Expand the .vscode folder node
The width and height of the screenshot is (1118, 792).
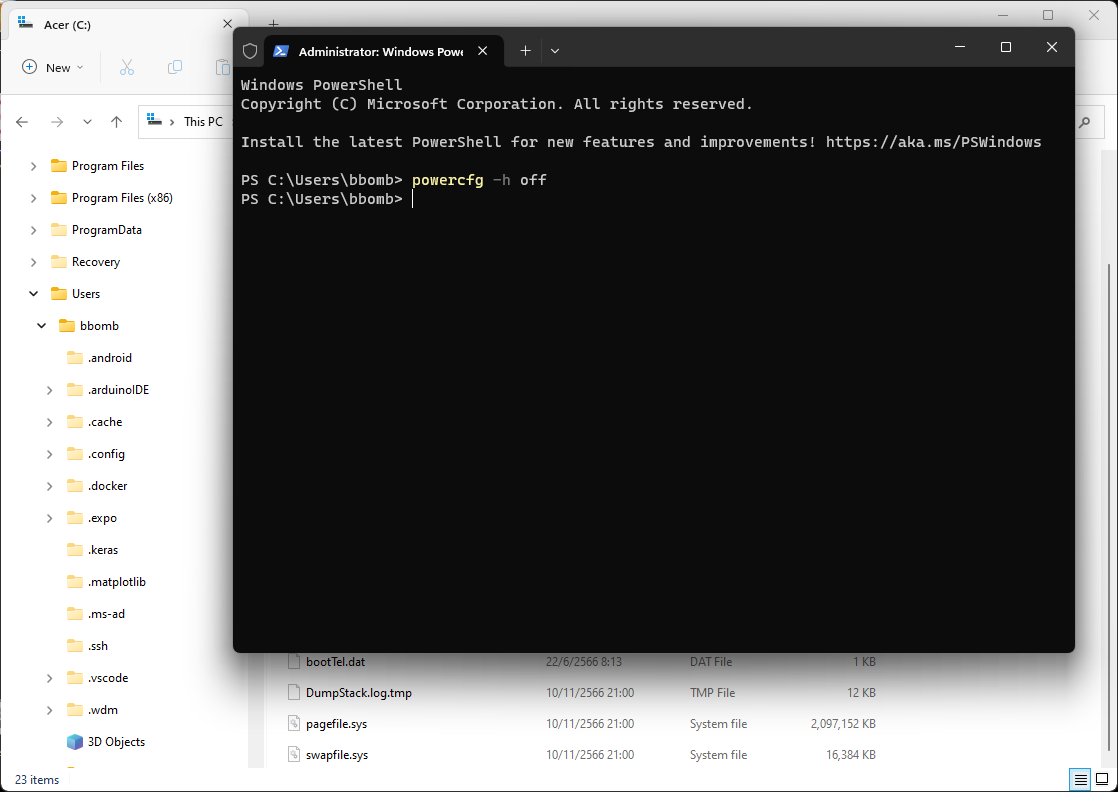point(50,678)
